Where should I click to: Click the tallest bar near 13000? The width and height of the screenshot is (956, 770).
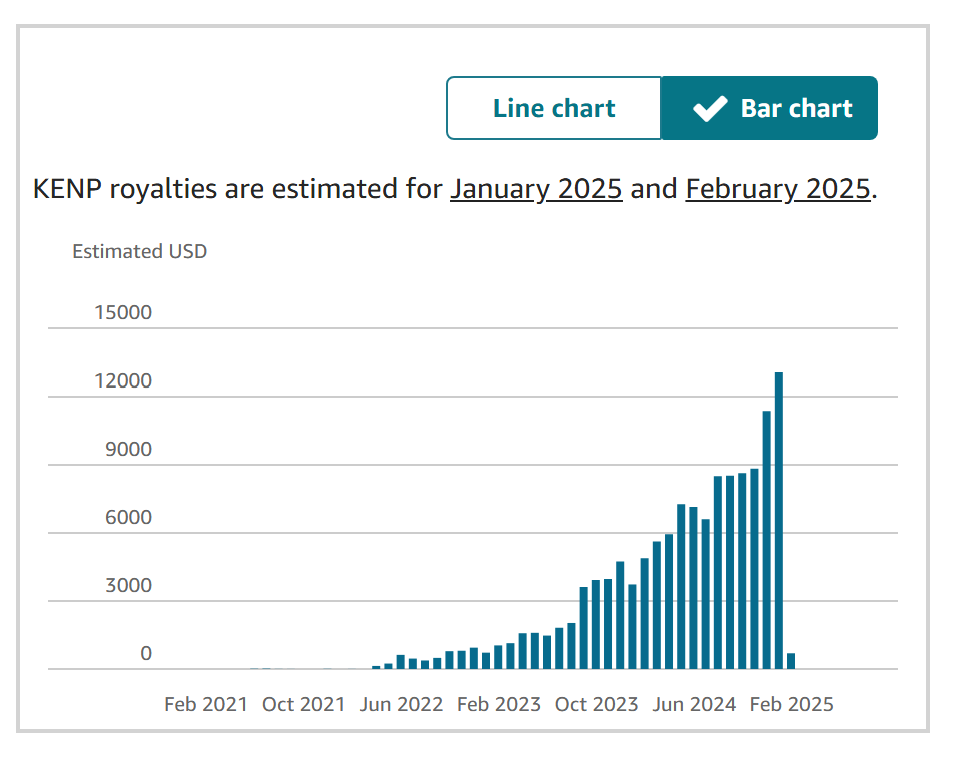point(779,520)
